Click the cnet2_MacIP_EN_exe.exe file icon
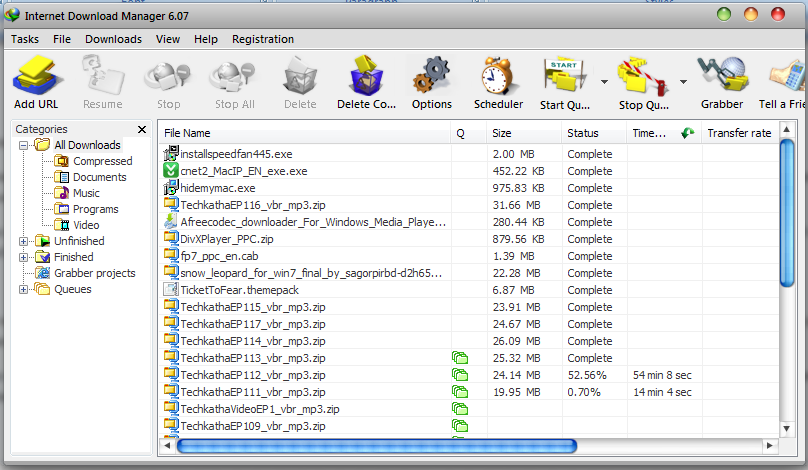 (x=171, y=171)
